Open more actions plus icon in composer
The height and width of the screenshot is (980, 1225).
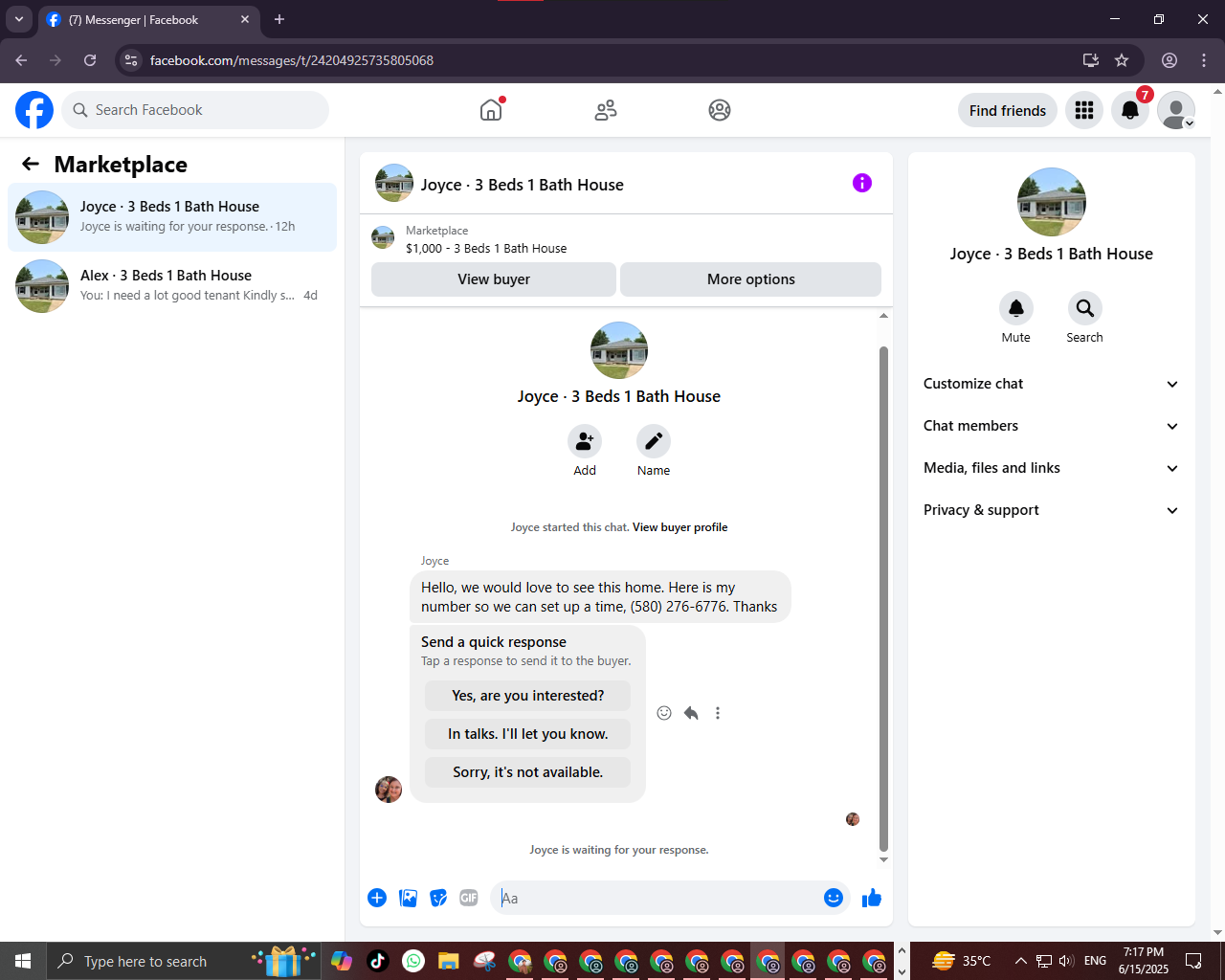[x=377, y=898]
